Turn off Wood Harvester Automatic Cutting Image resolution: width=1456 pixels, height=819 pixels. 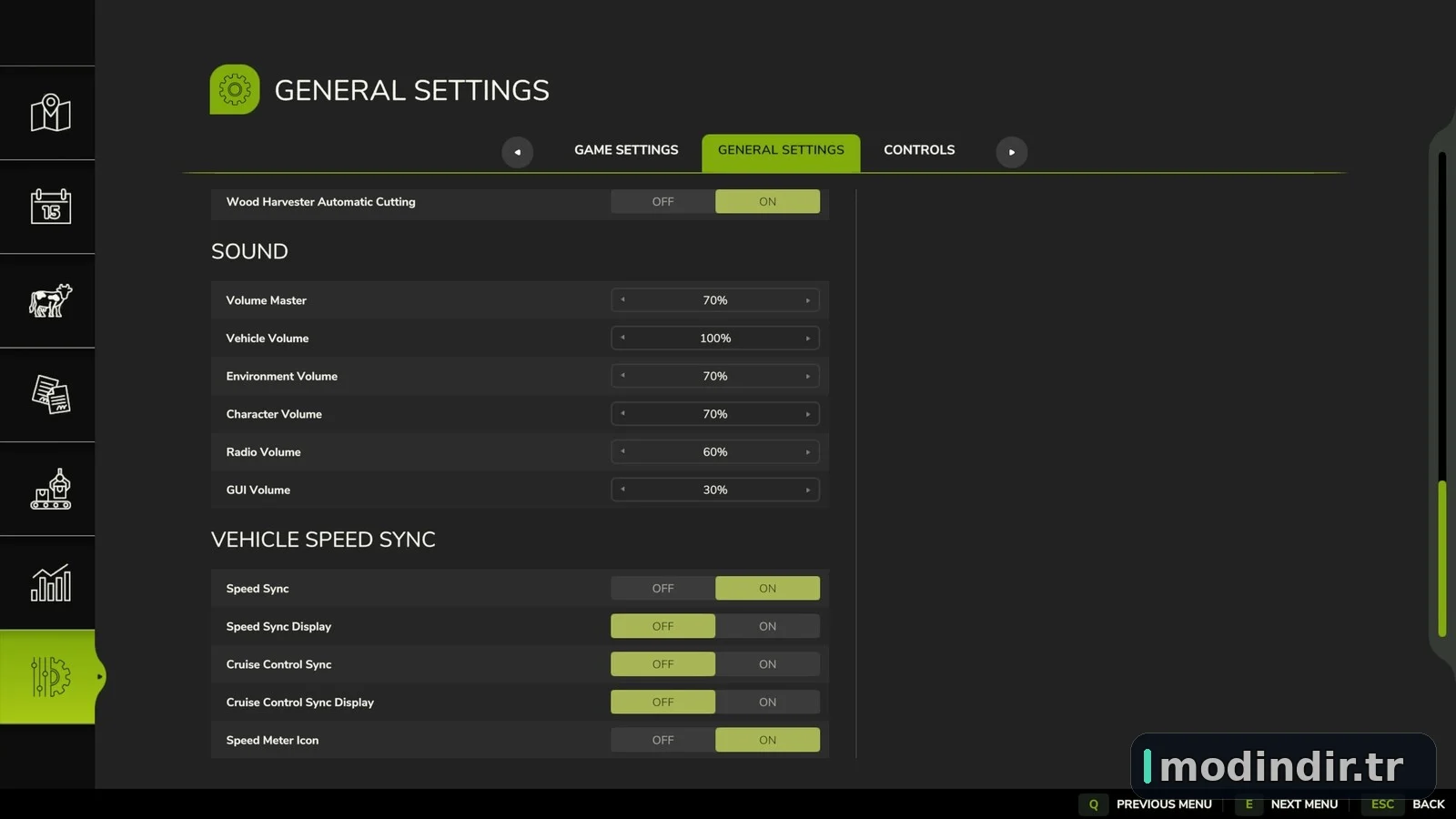662,202
